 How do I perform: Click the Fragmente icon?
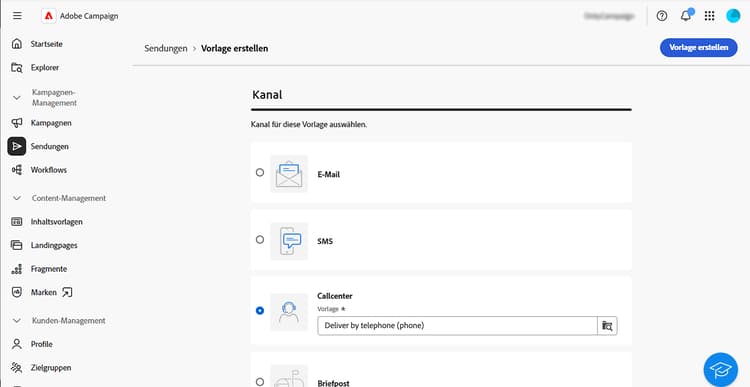(17, 269)
